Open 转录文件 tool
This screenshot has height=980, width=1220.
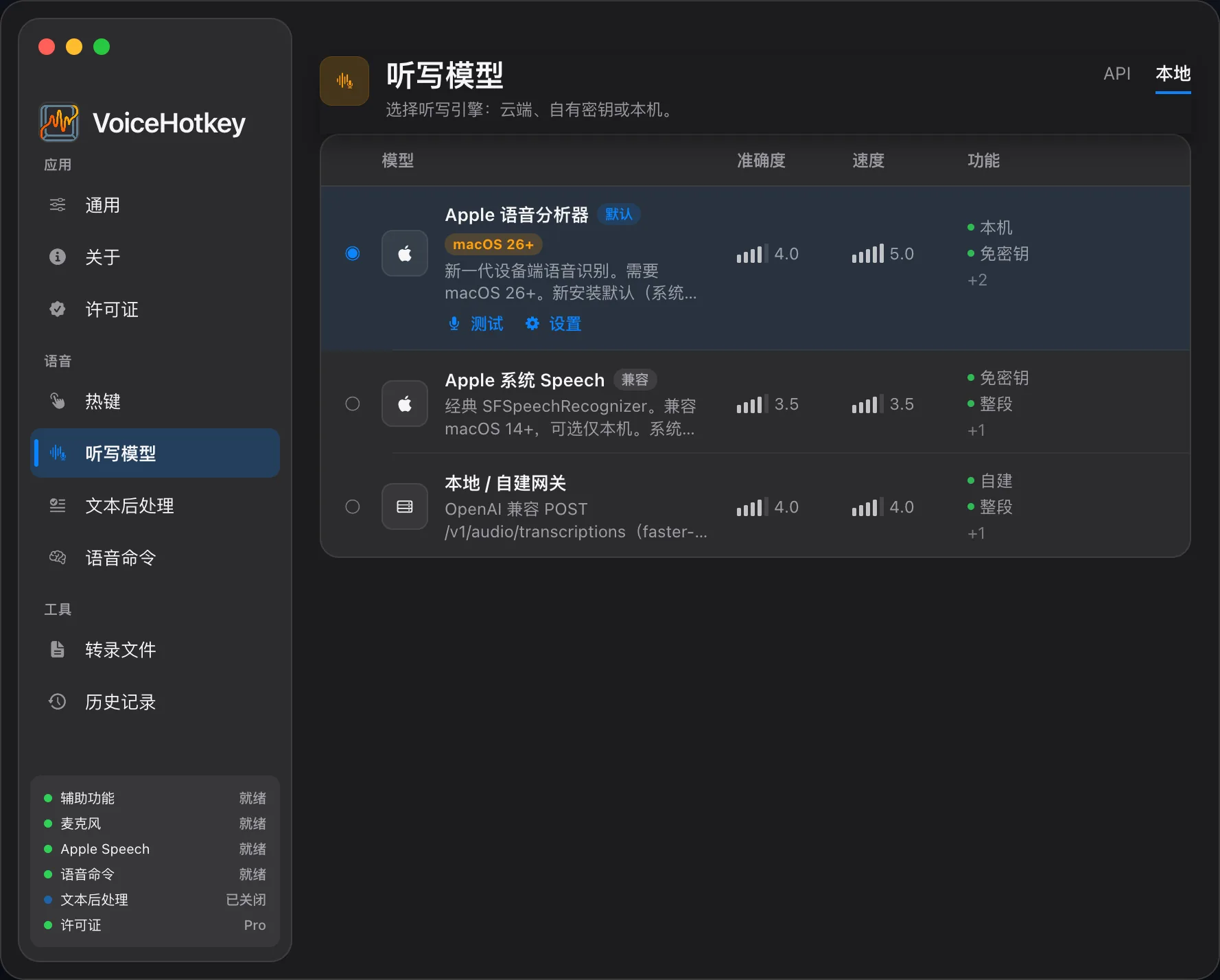pos(155,649)
